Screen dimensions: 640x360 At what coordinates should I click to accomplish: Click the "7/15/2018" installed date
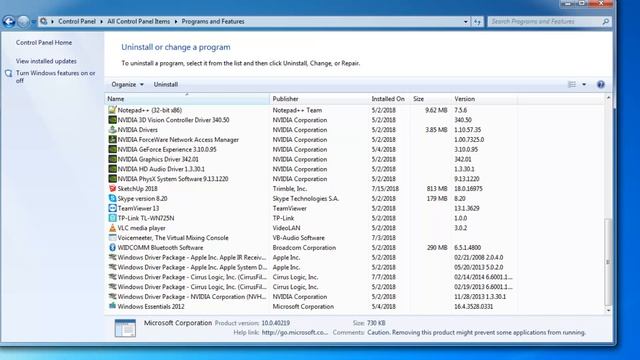click(385, 189)
